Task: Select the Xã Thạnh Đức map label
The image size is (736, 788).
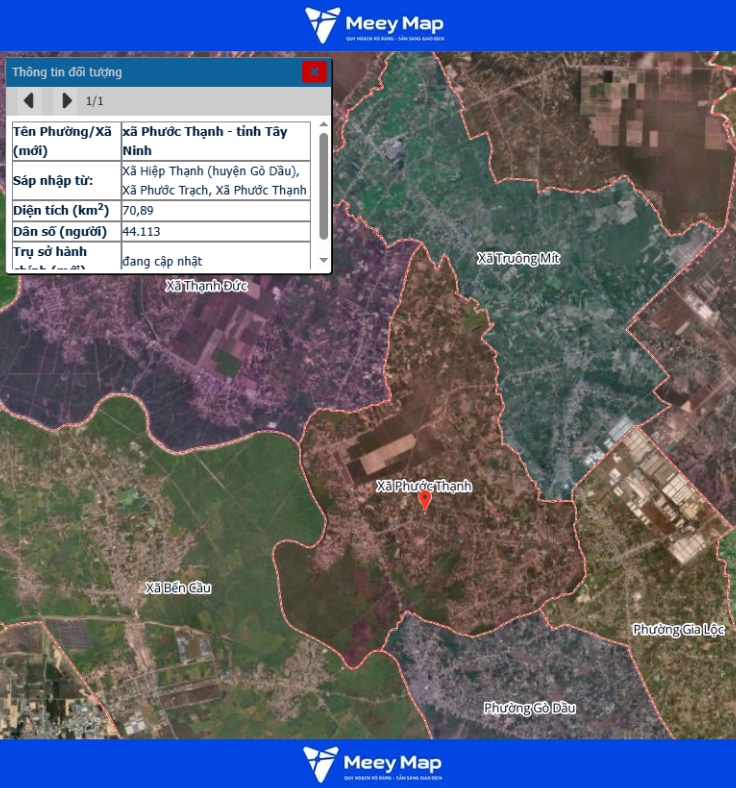Action: 206,286
